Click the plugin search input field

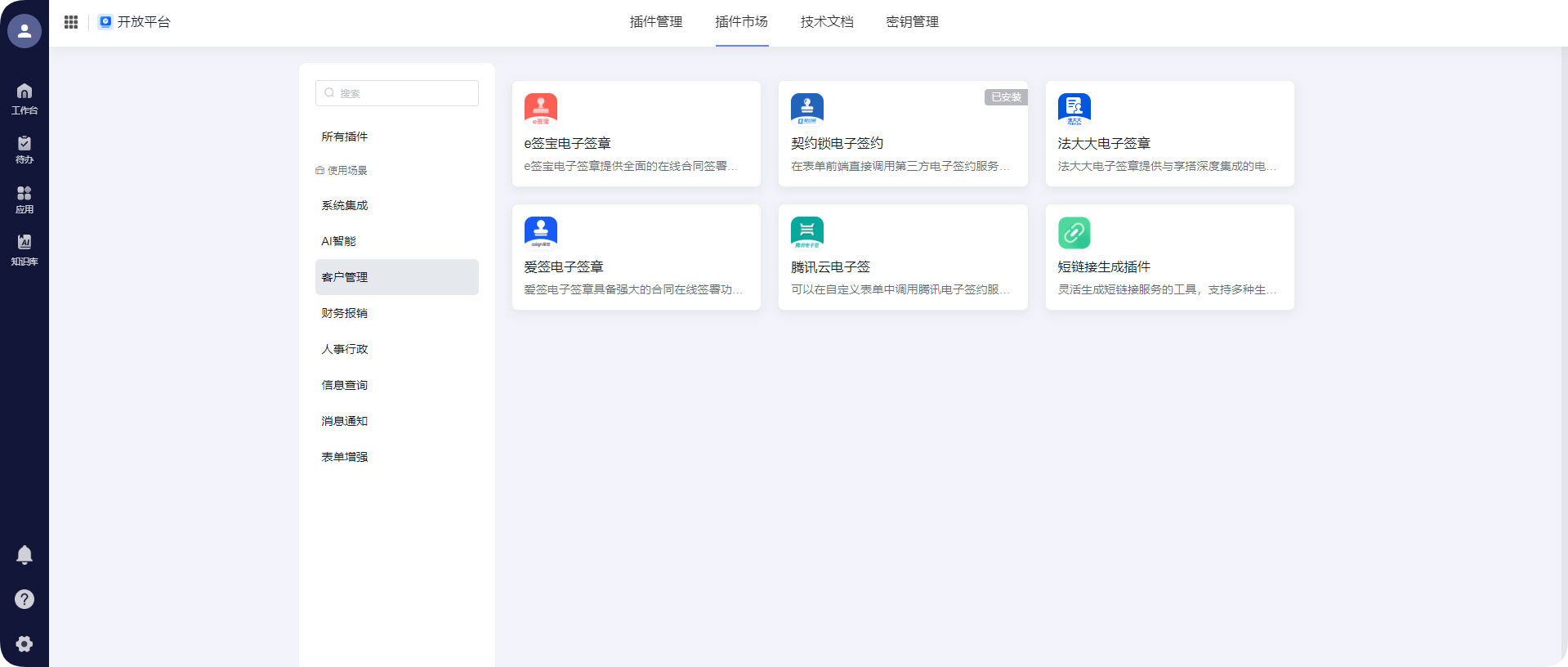click(x=397, y=93)
